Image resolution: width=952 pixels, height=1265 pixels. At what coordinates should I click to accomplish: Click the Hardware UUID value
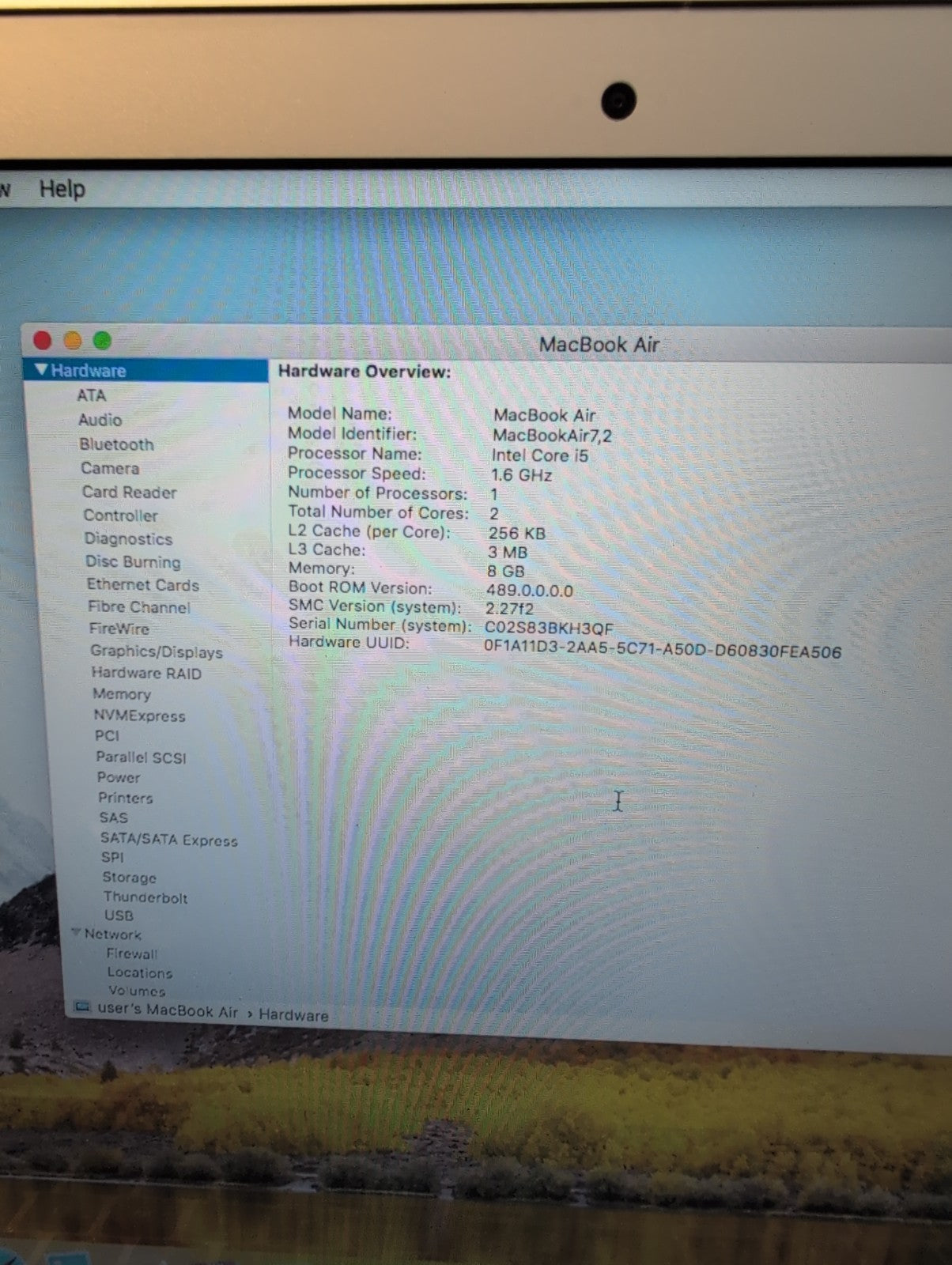coord(663,651)
